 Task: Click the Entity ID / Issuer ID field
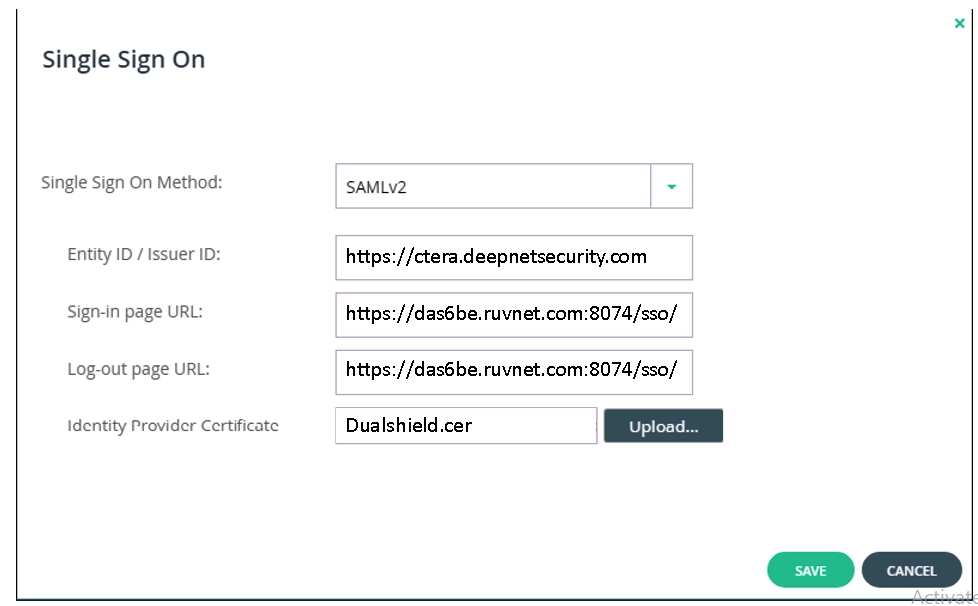coord(513,257)
